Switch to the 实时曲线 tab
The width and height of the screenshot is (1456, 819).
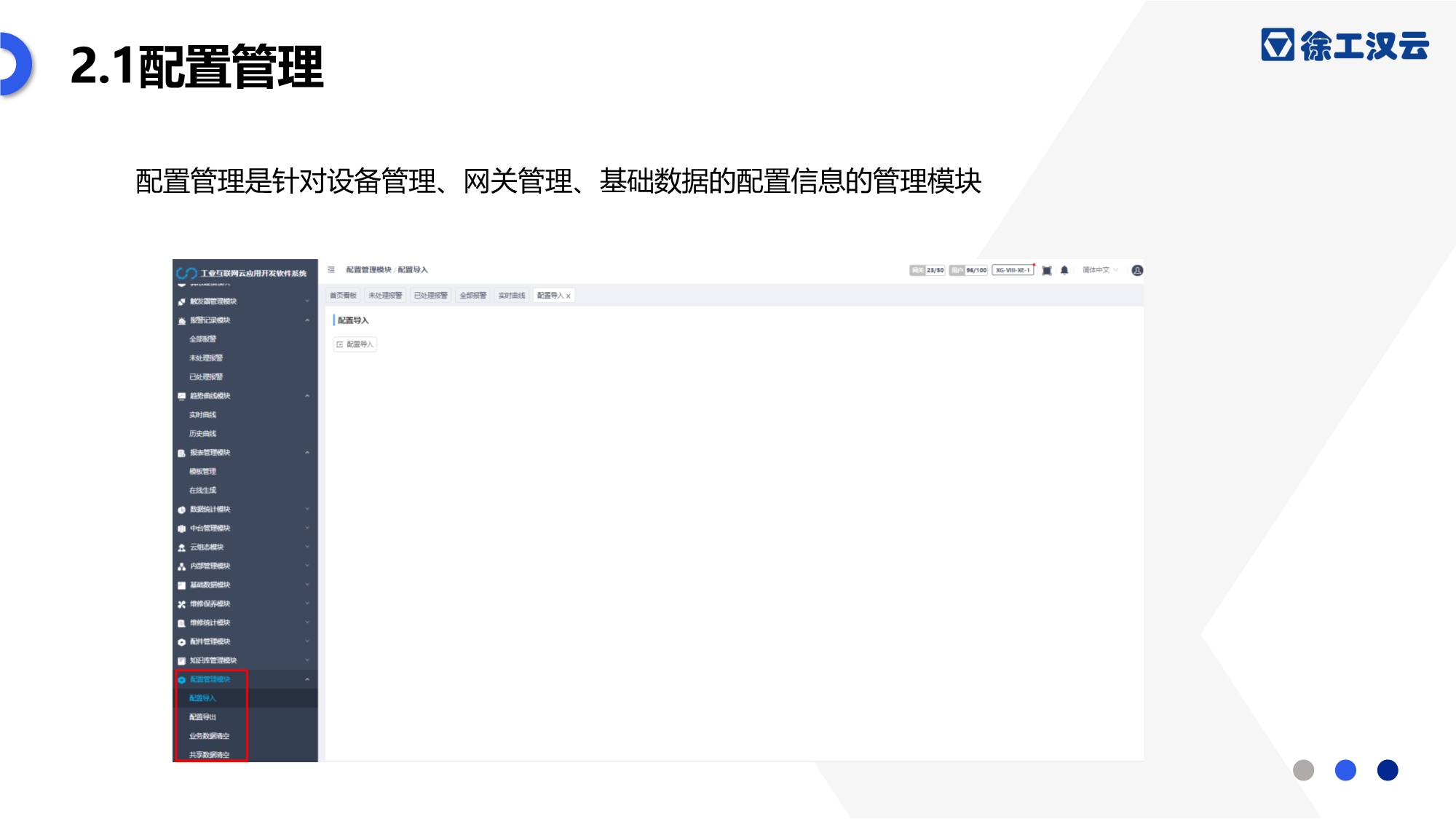(x=512, y=296)
